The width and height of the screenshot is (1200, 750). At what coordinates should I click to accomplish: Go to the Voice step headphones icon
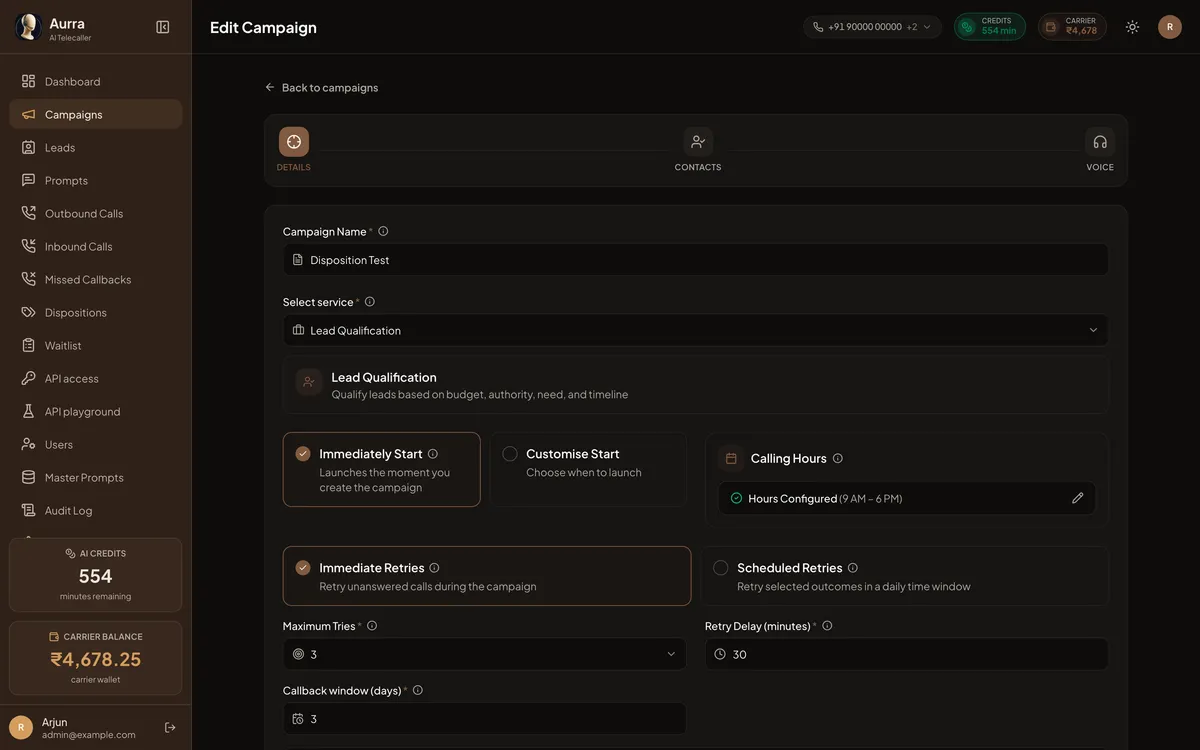1100,142
